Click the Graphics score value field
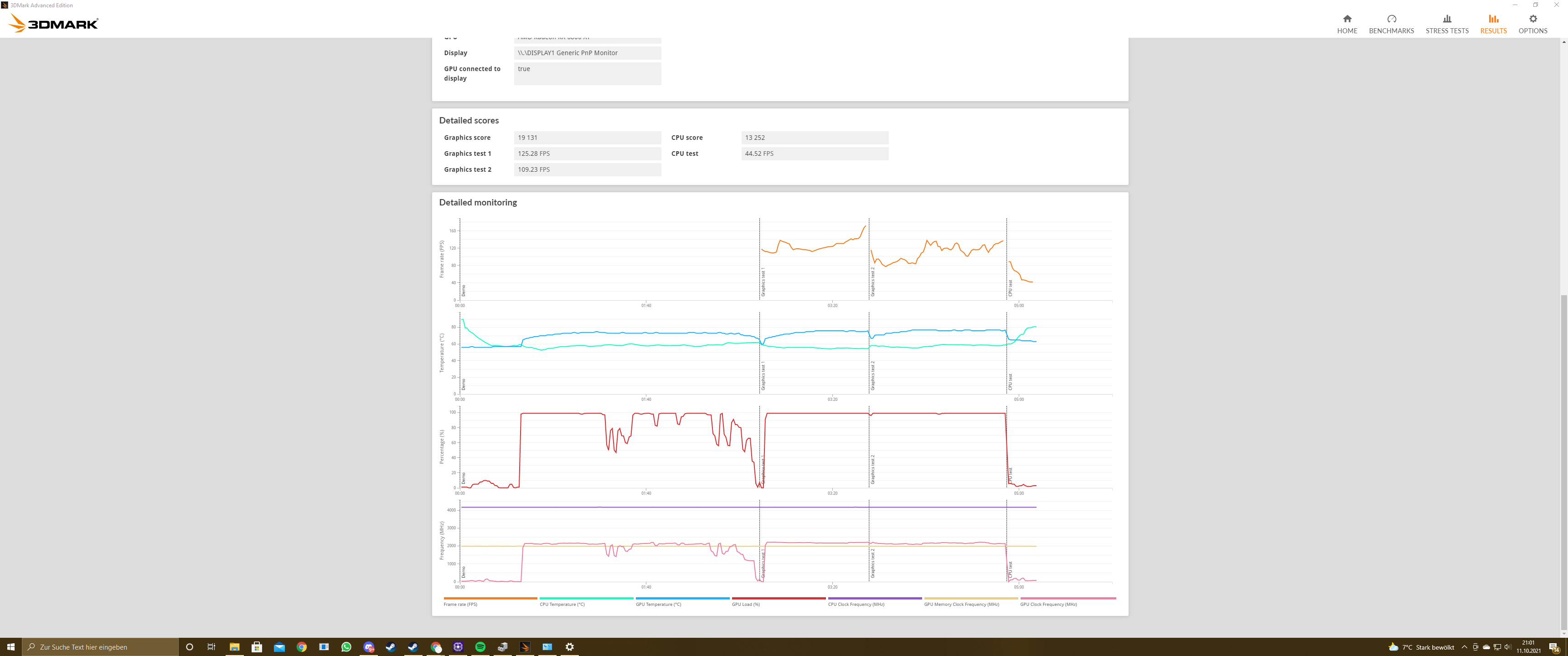The image size is (1568, 656). (587, 138)
